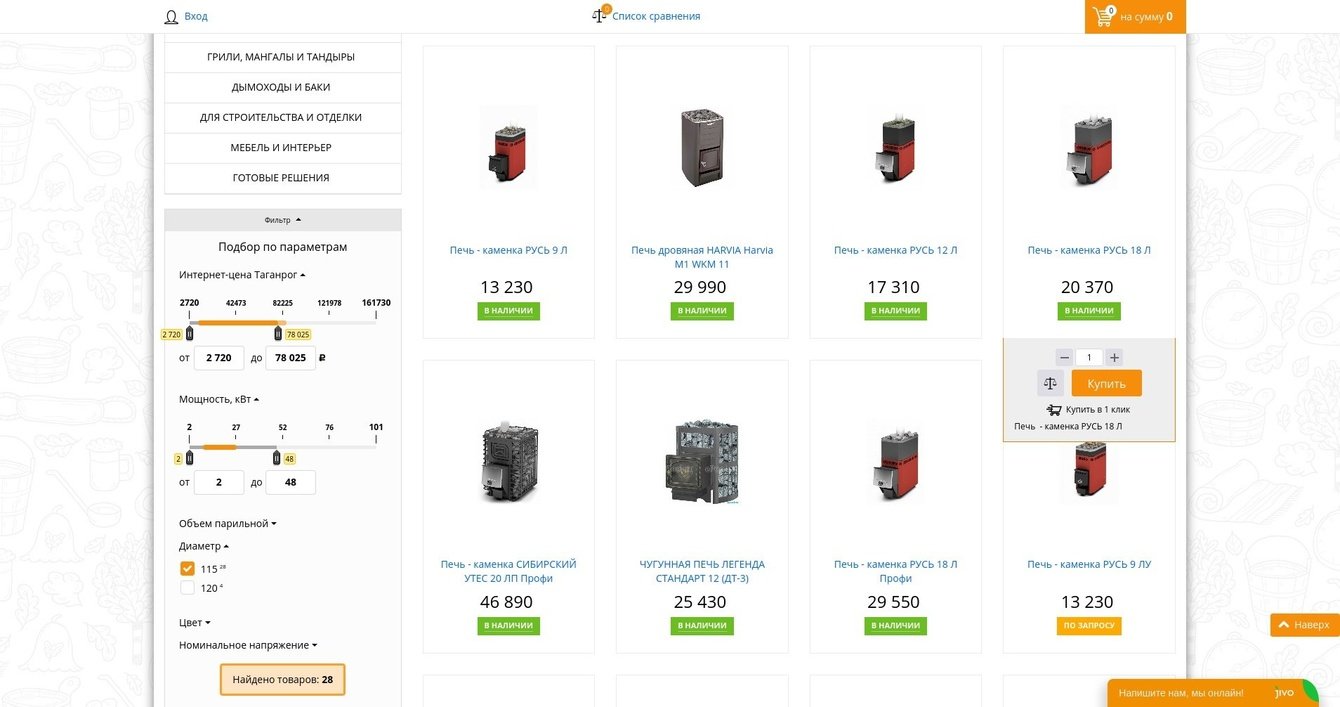Click price 25 430 under ЛЕГЕНДА
1340x707 pixels.
(x=700, y=602)
